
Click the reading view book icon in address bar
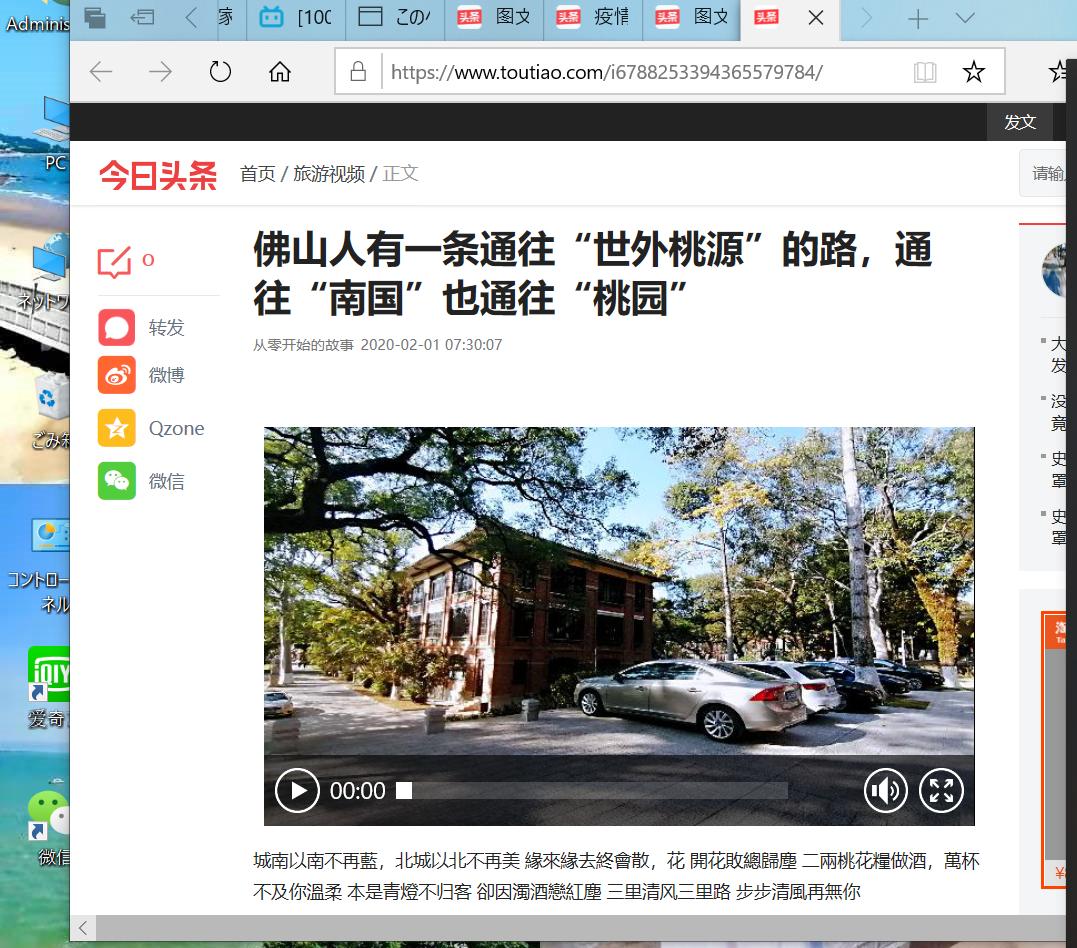(925, 71)
